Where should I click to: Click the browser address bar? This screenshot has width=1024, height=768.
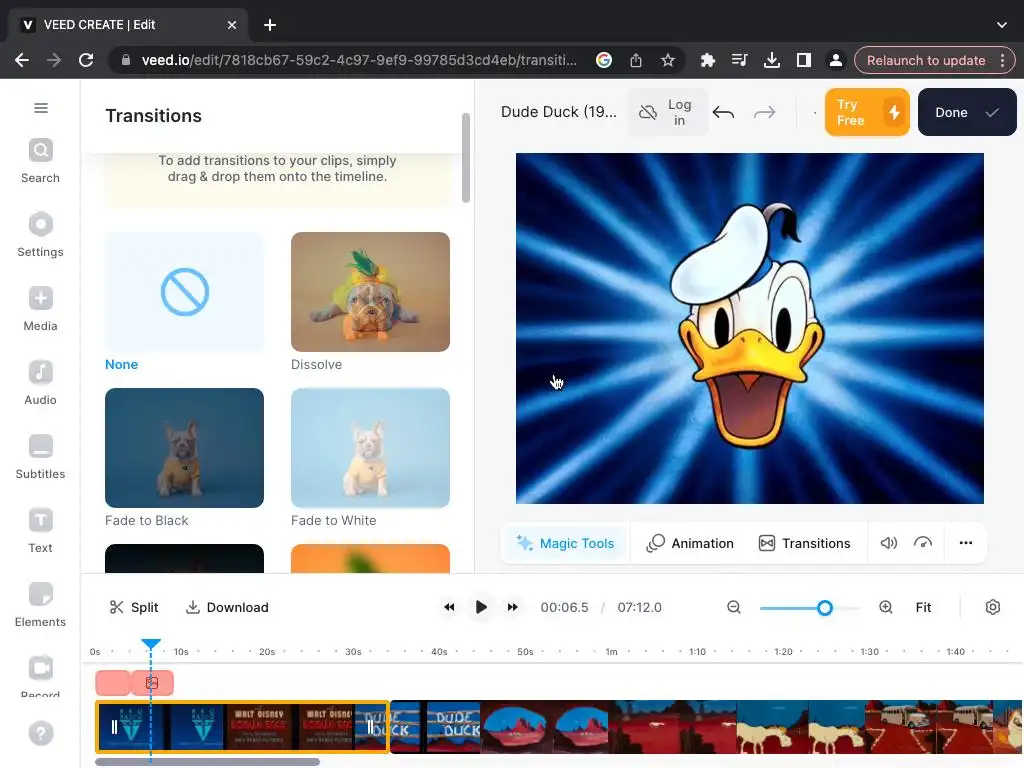tap(358, 60)
